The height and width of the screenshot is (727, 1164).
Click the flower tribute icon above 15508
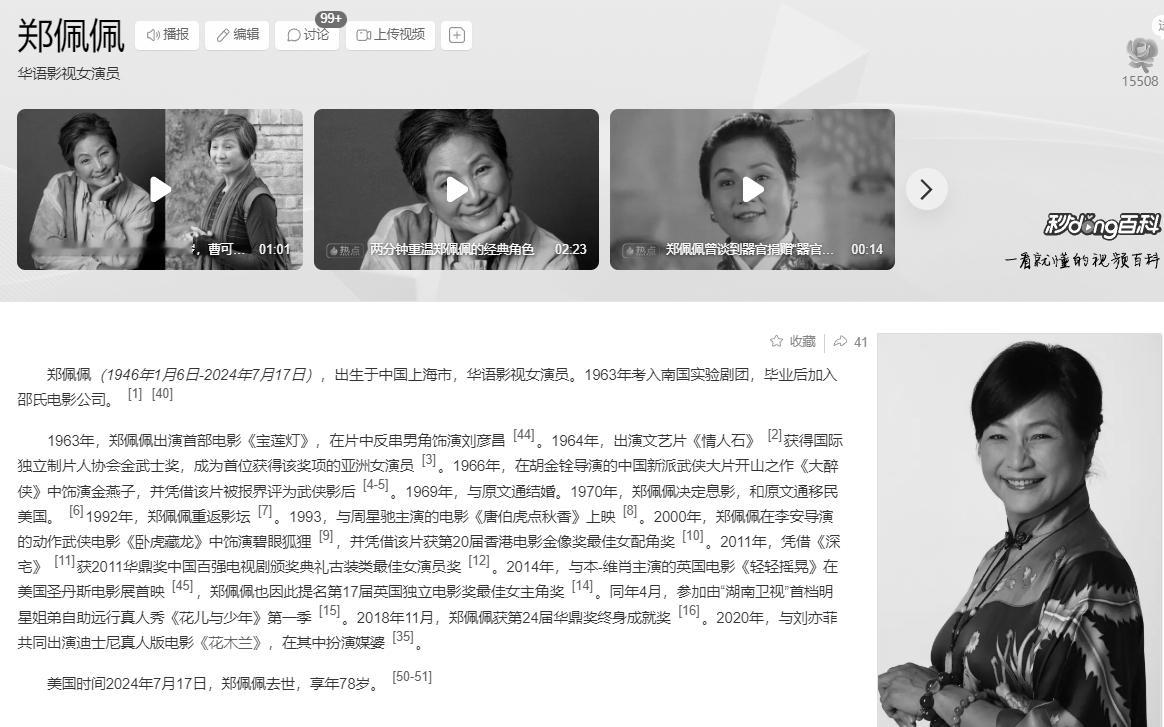1140,54
